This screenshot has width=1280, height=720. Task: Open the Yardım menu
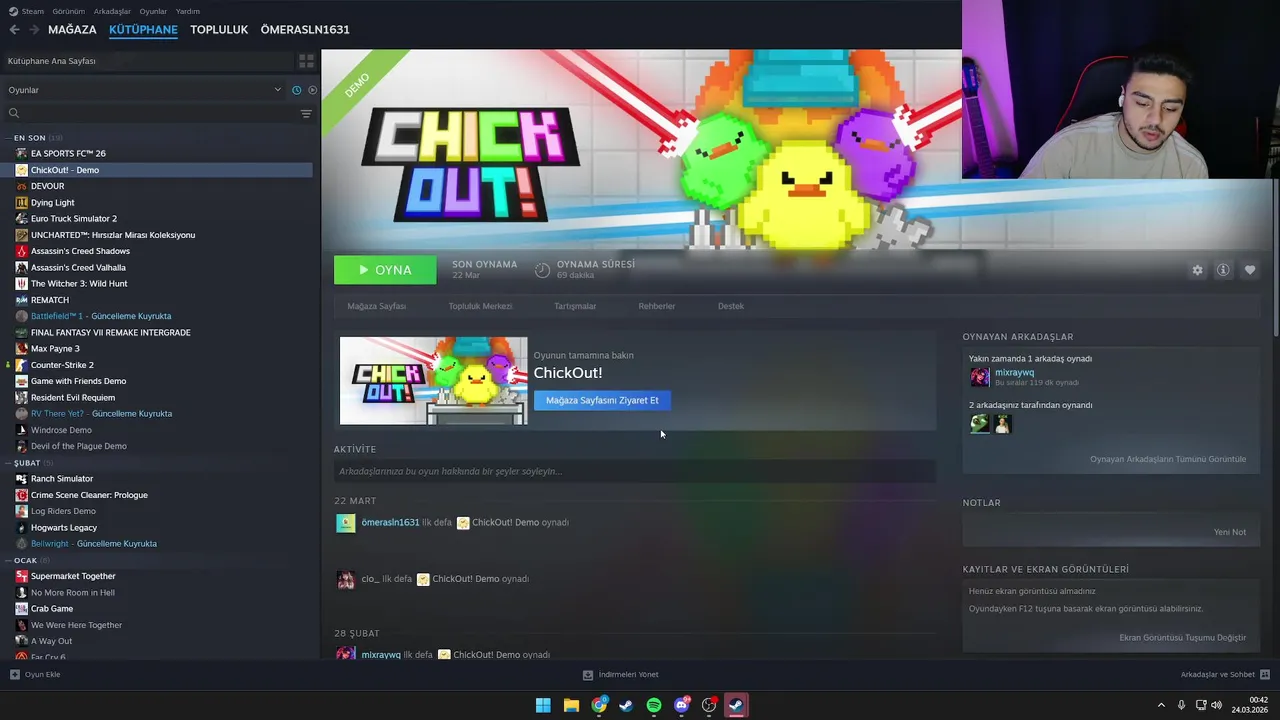click(x=188, y=11)
